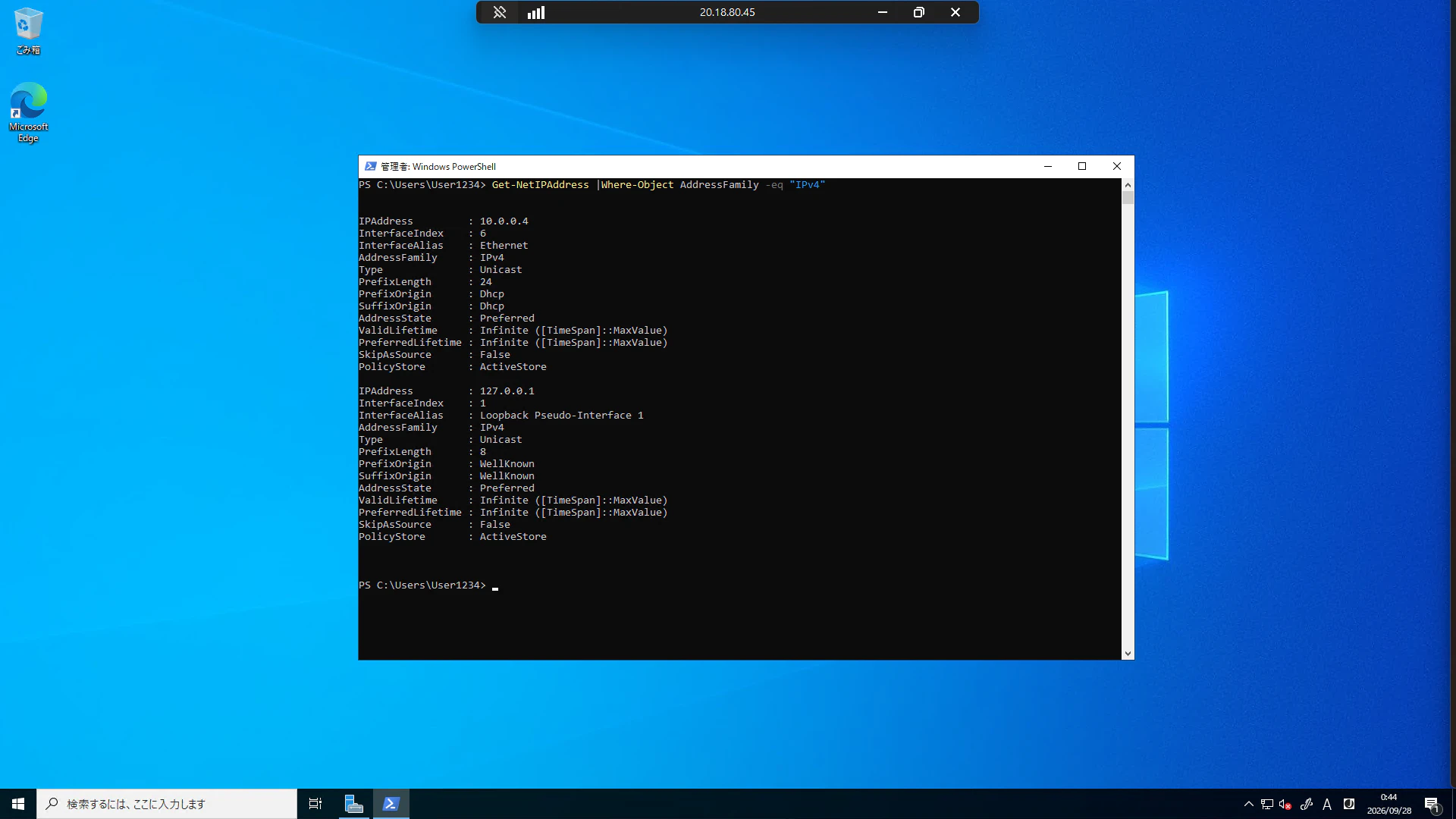1456x819 pixels.
Task: Open the network status tray icon
Action: 1267,804
